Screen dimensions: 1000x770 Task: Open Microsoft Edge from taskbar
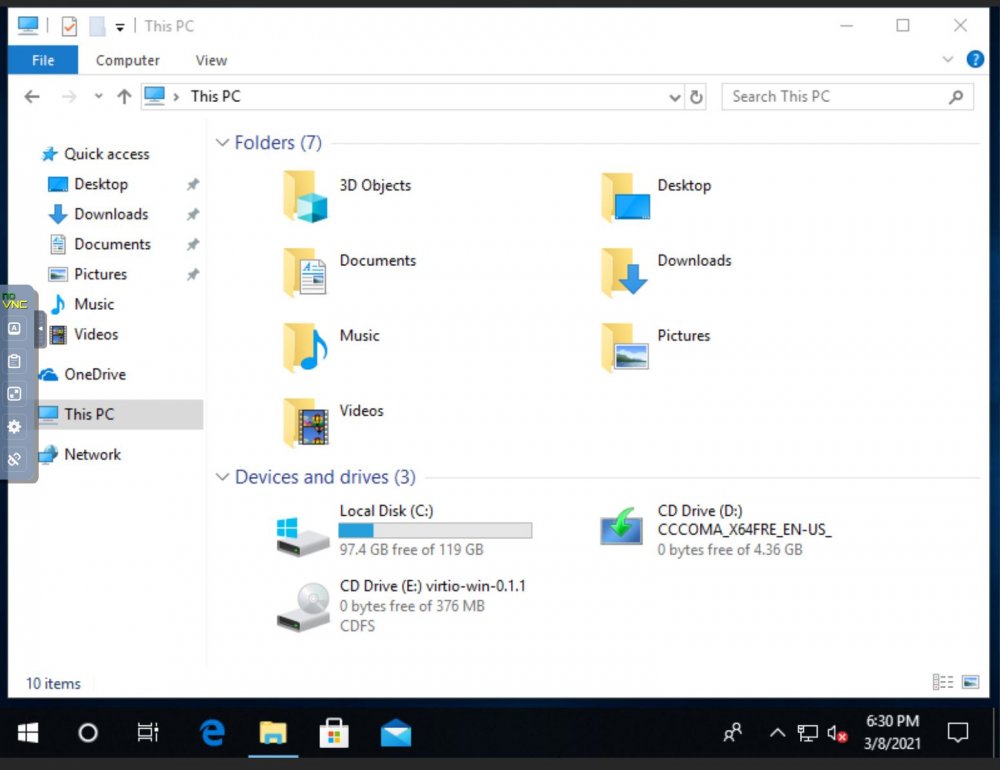(212, 732)
